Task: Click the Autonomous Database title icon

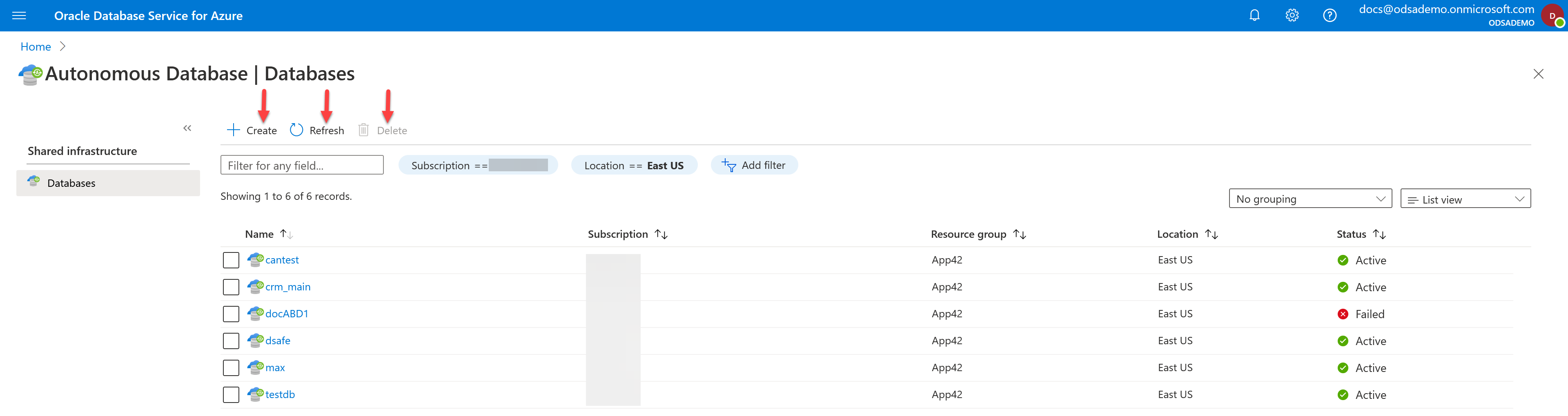Action: (x=31, y=75)
